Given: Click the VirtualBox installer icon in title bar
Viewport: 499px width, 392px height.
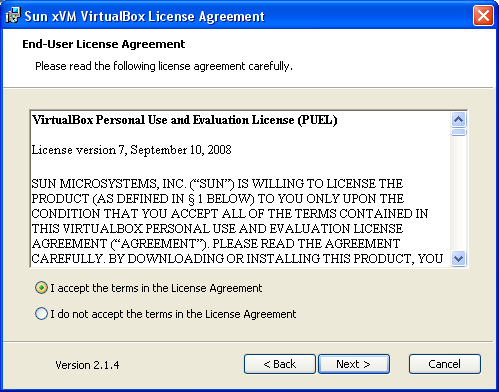Looking at the screenshot, I should (12, 16).
